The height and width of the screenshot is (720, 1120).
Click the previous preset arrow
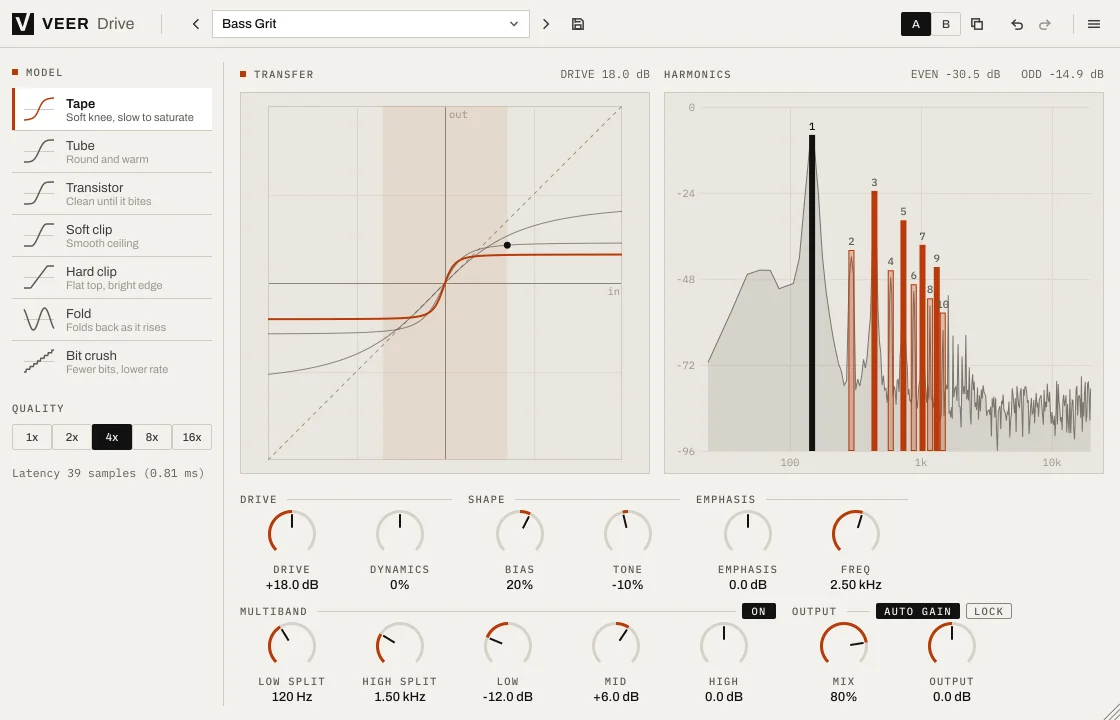click(x=196, y=24)
